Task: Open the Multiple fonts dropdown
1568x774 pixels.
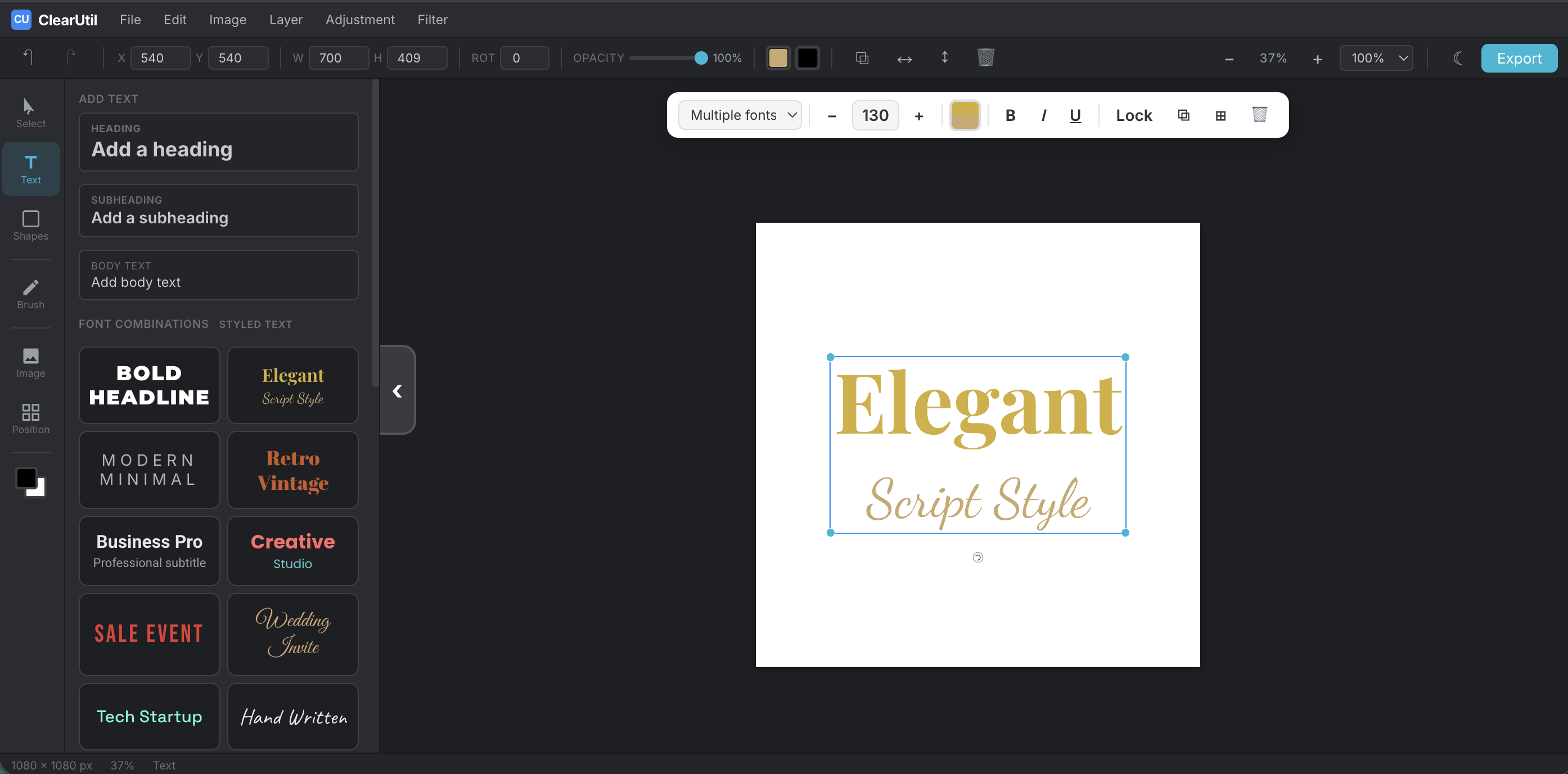Action: tap(740, 115)
